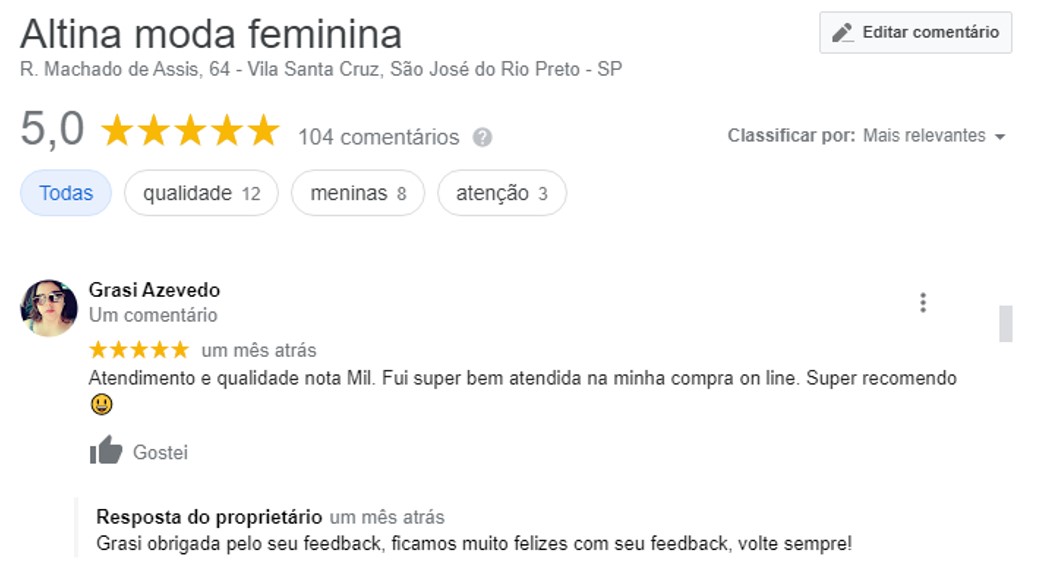Expand the Mais relevantes sort dropdown
This screenshot has height=564, width=1050.
[934, 136]
